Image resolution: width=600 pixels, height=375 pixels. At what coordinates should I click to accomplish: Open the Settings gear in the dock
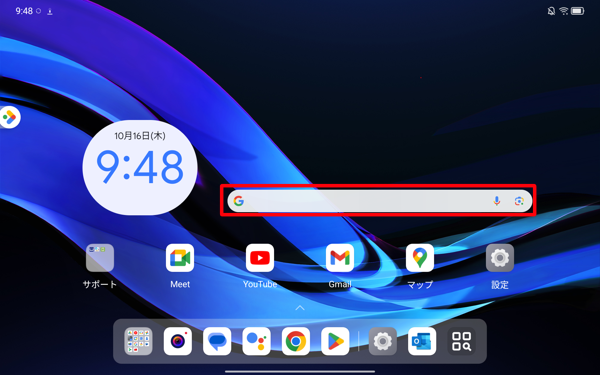tap(382, 341)
